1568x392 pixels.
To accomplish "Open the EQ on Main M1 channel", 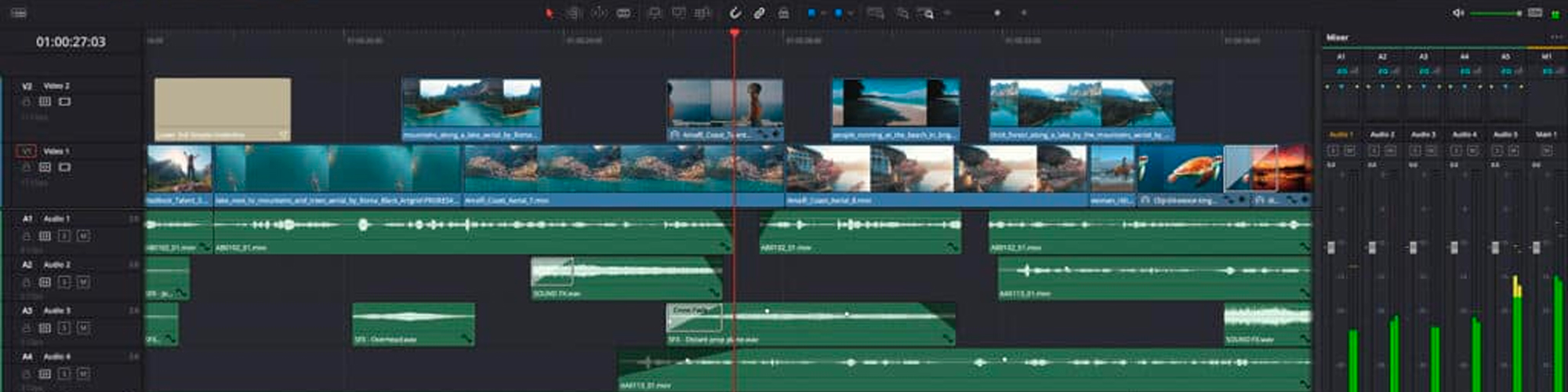I will coord(1547,71).
